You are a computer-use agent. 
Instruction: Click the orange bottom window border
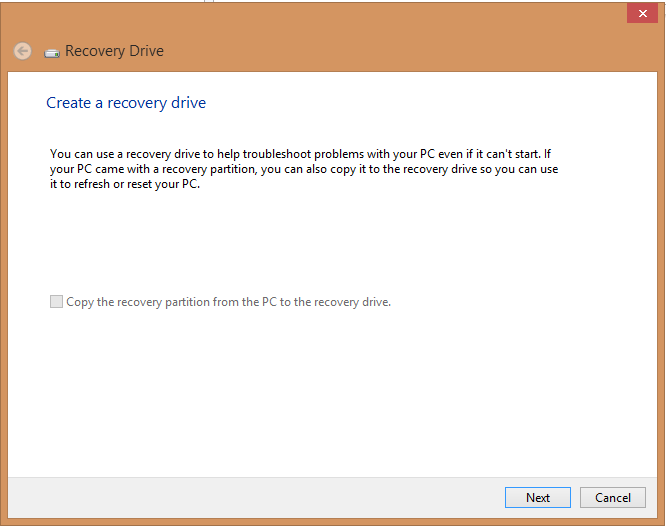pyautogui.click(x=330, y=521)
